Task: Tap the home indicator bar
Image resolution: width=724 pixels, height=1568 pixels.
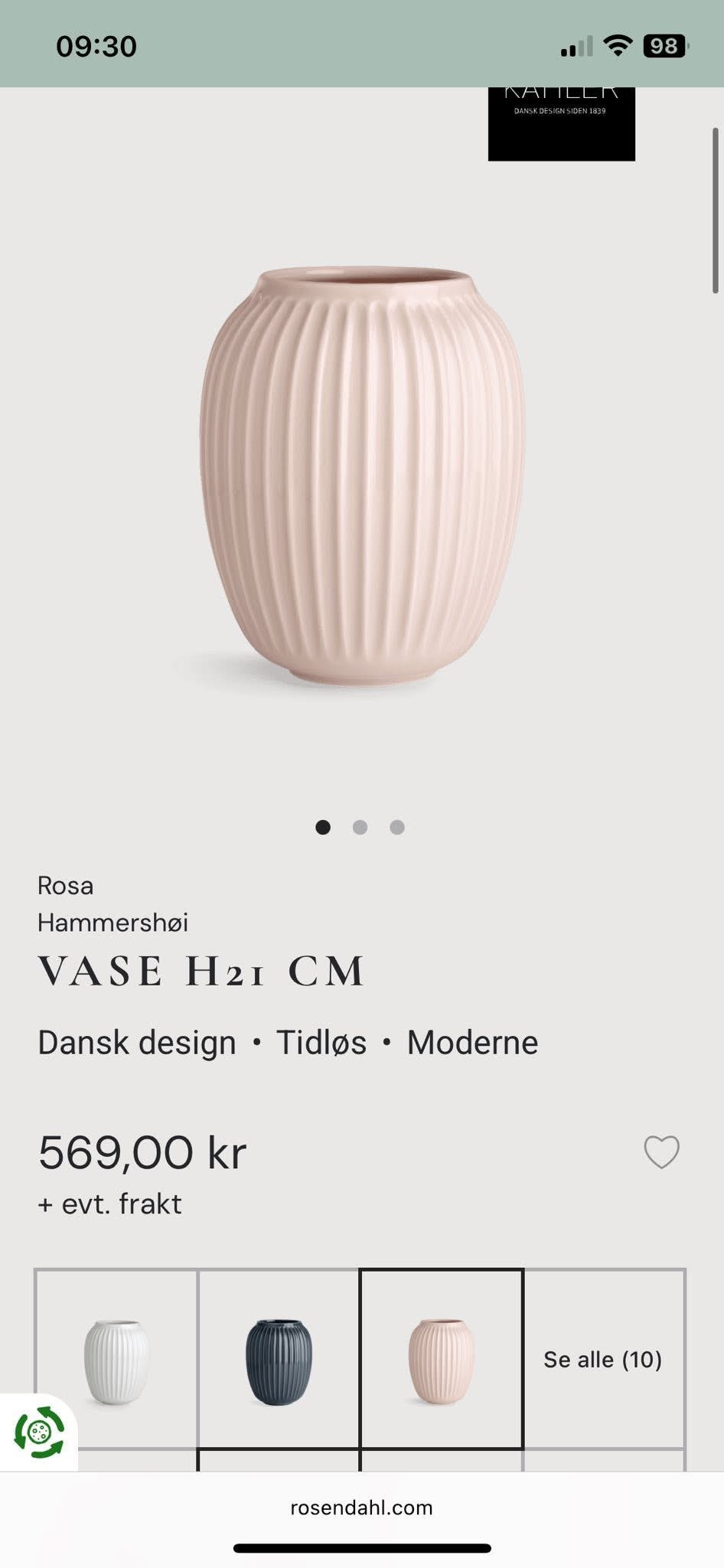Action: click(x=362, y=1548)
